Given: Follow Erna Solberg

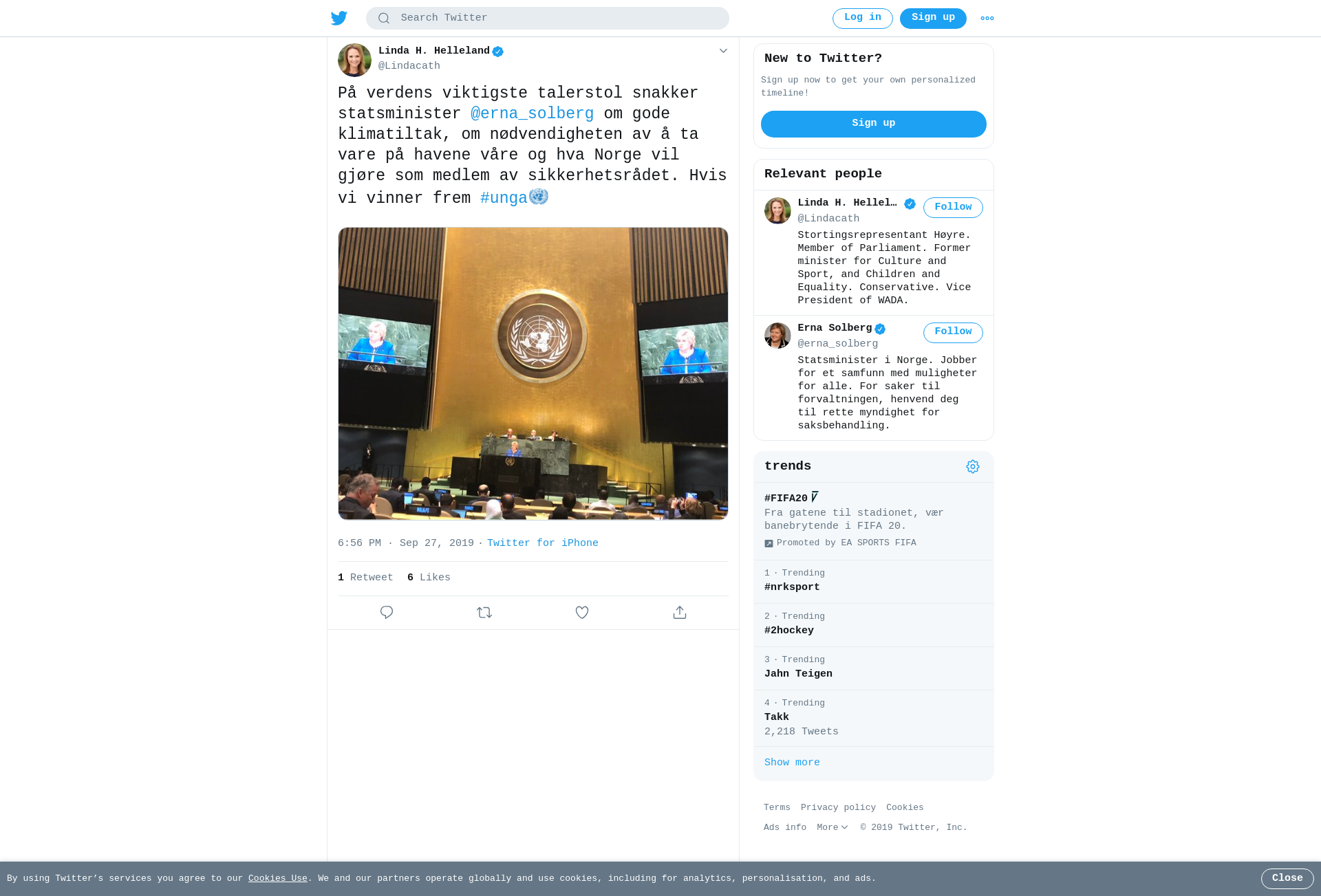Looking at the screenshot, I should 953,332.
